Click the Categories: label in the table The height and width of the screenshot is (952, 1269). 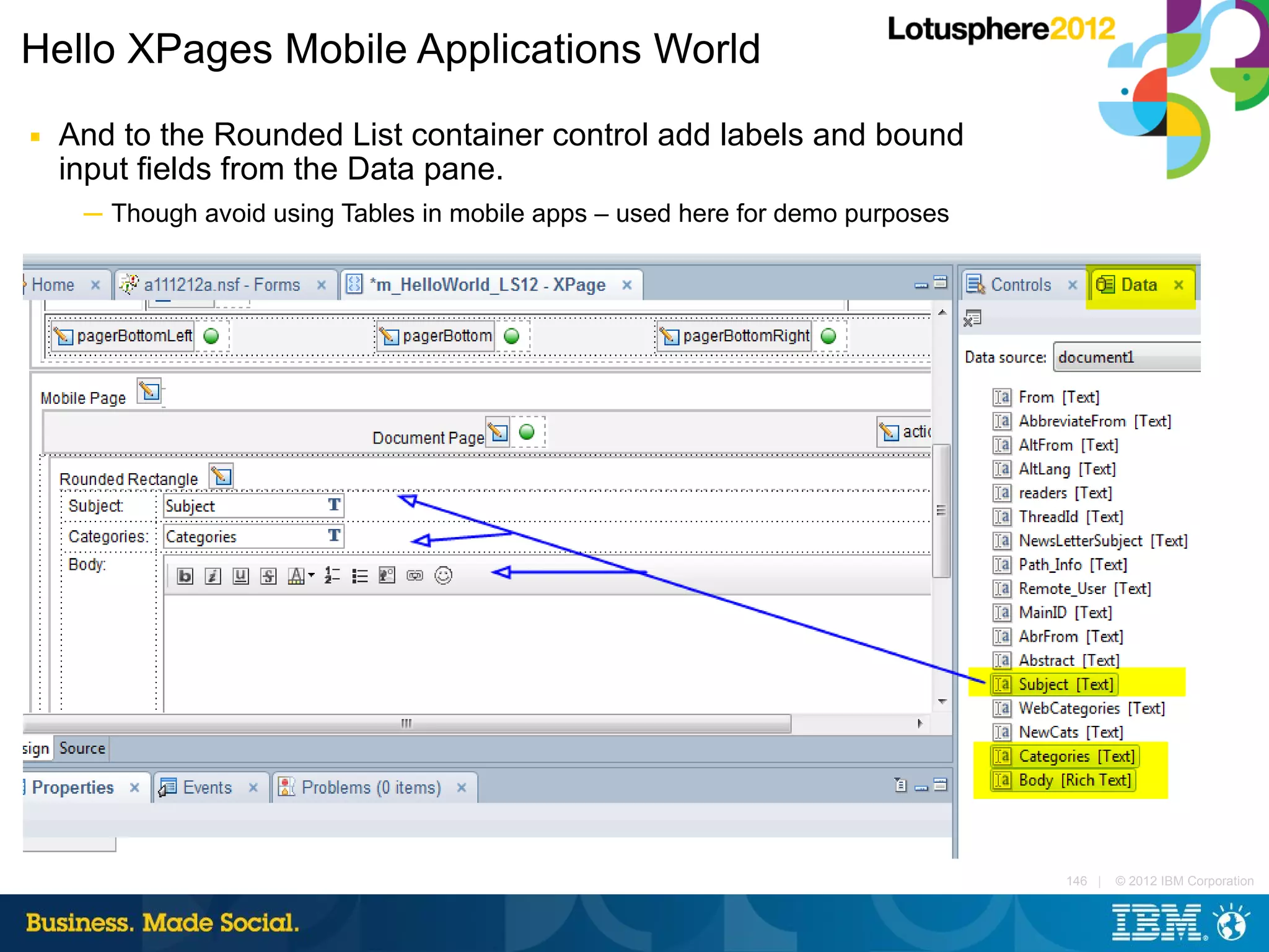(108, 536)
